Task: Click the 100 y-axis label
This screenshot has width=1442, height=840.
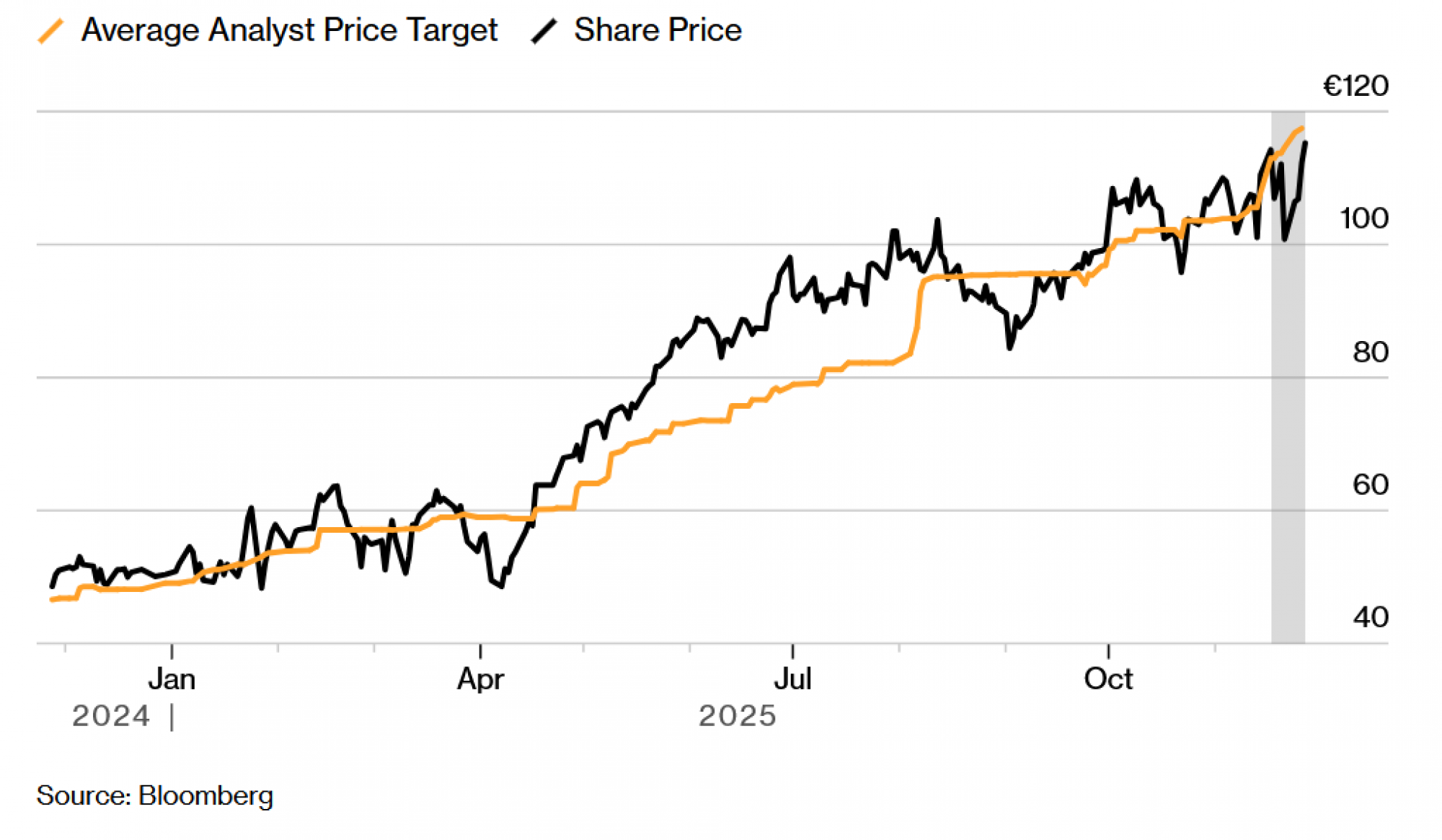Action: tap(1363, 218)
